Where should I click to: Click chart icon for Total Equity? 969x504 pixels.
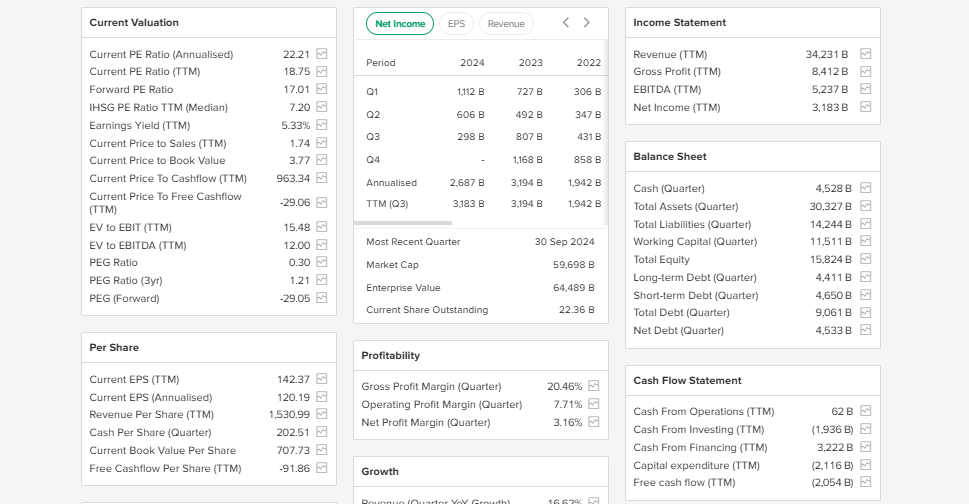866,259
